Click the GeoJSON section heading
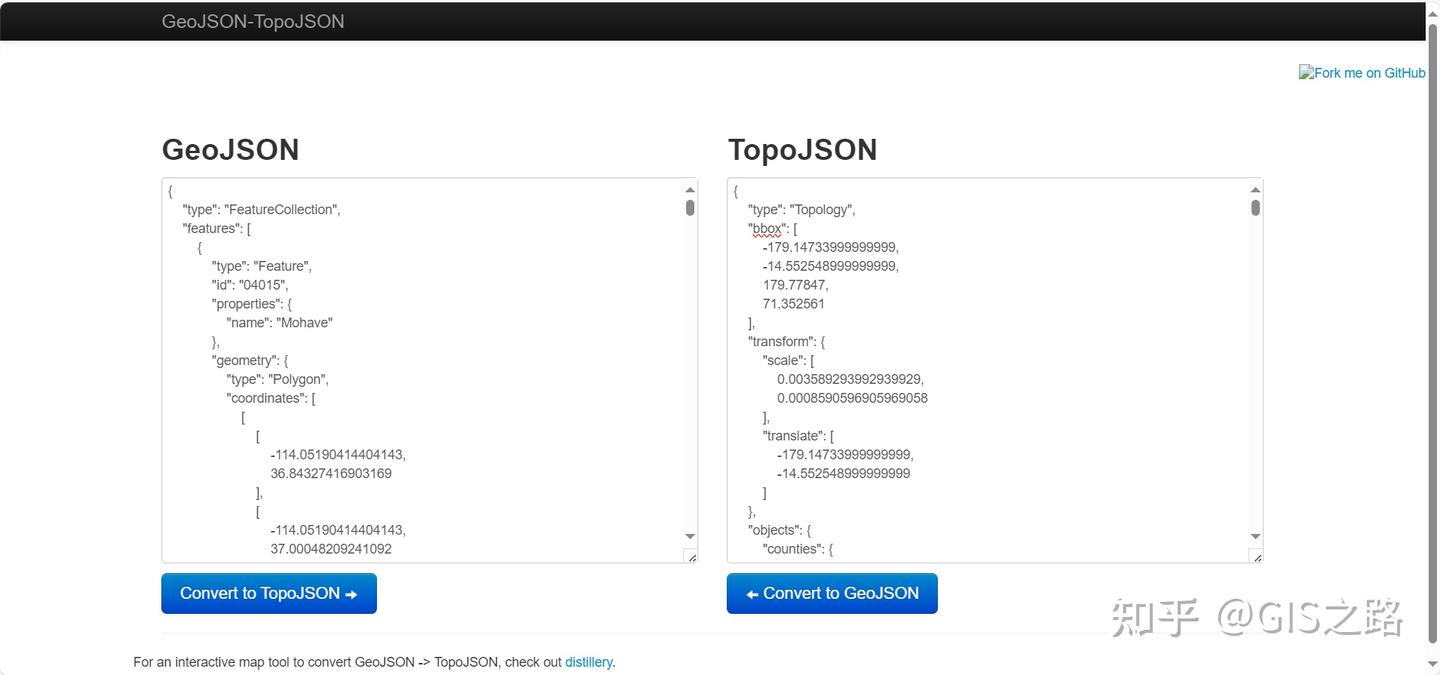 point(230,149)
